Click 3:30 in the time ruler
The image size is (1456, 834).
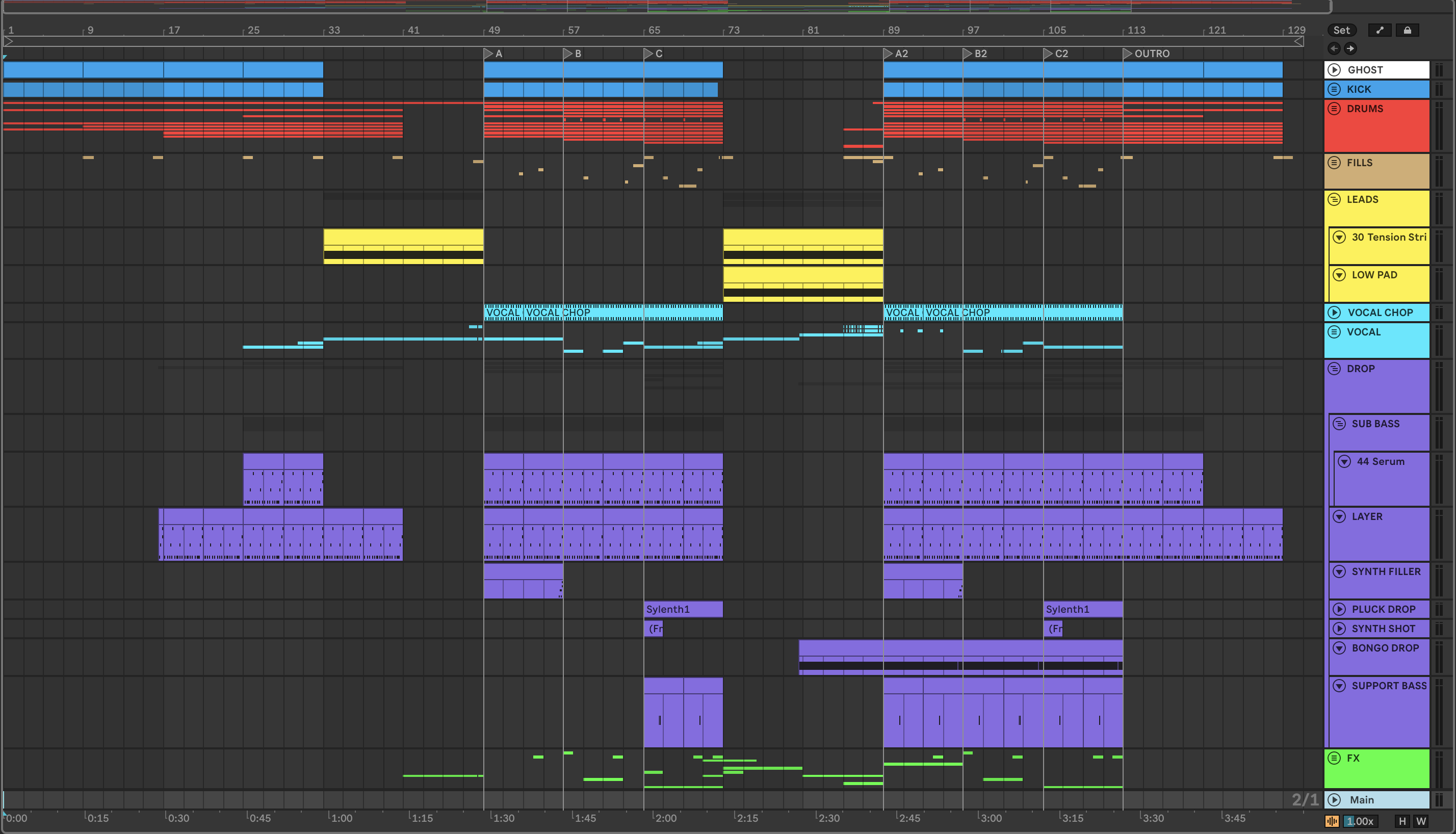coord(1153,819)
